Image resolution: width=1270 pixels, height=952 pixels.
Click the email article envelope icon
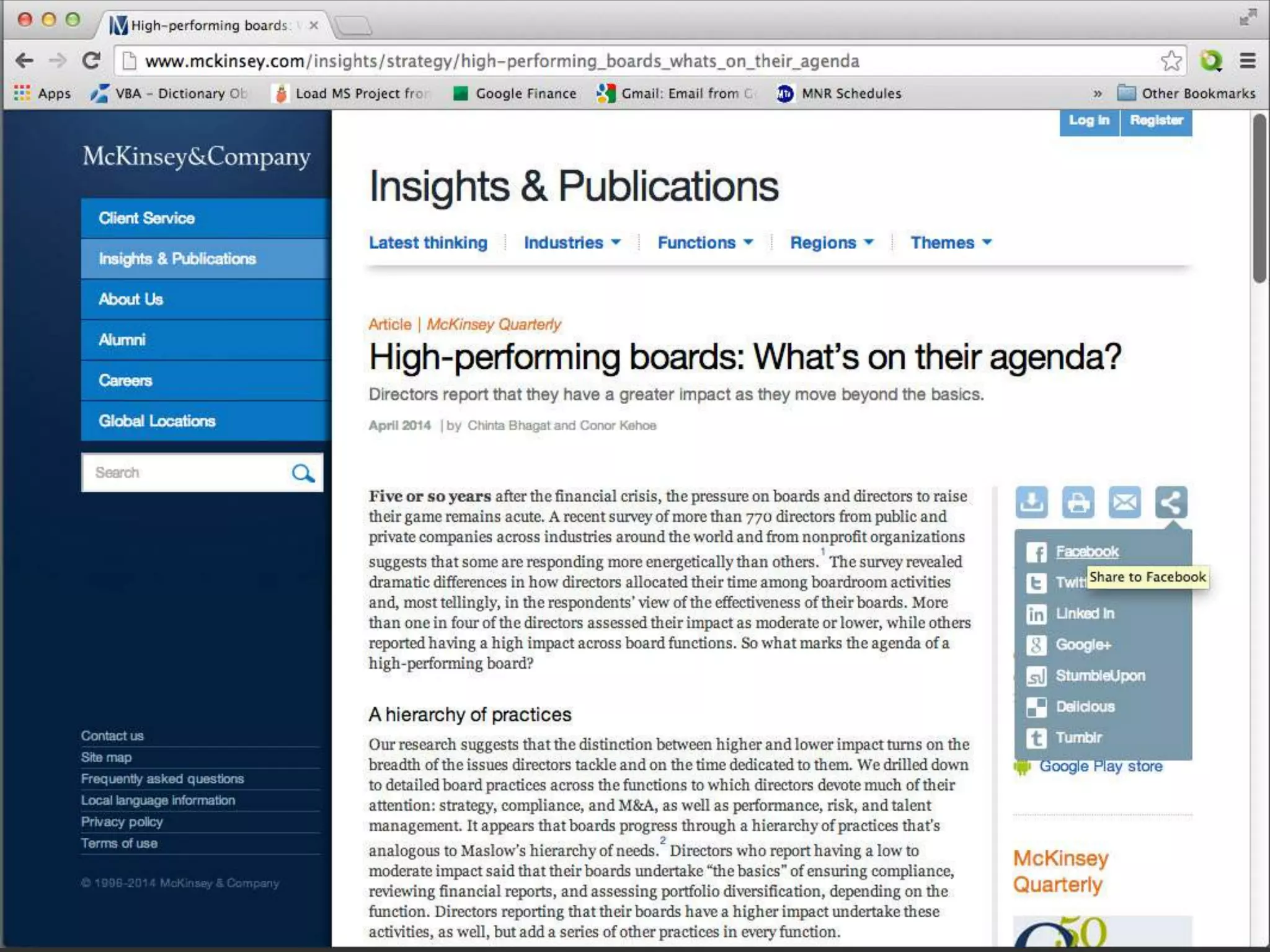coord(1124,501)
